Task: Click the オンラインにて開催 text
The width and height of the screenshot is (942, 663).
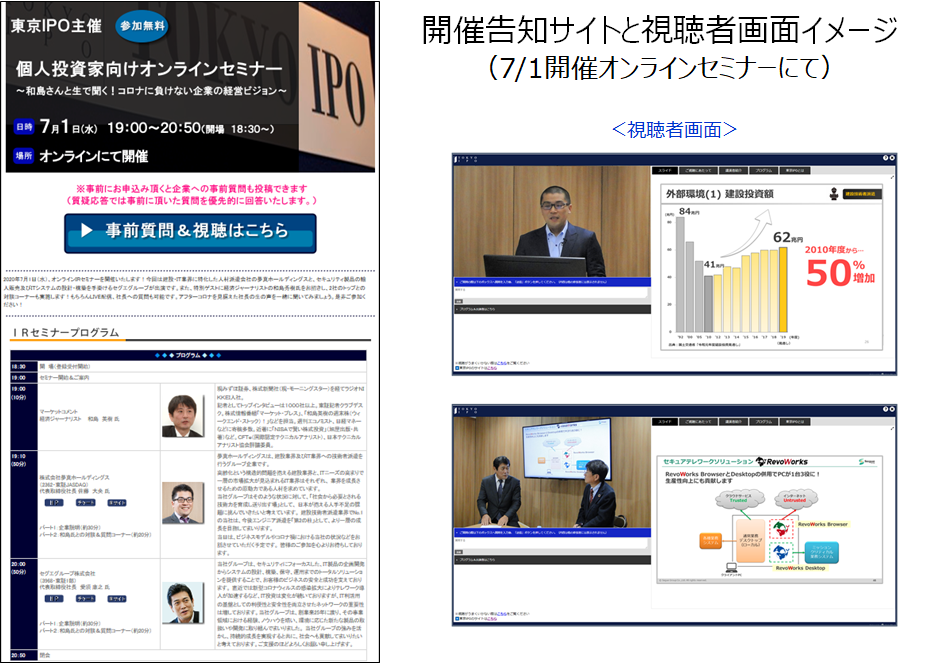Action: pos(94,156)
